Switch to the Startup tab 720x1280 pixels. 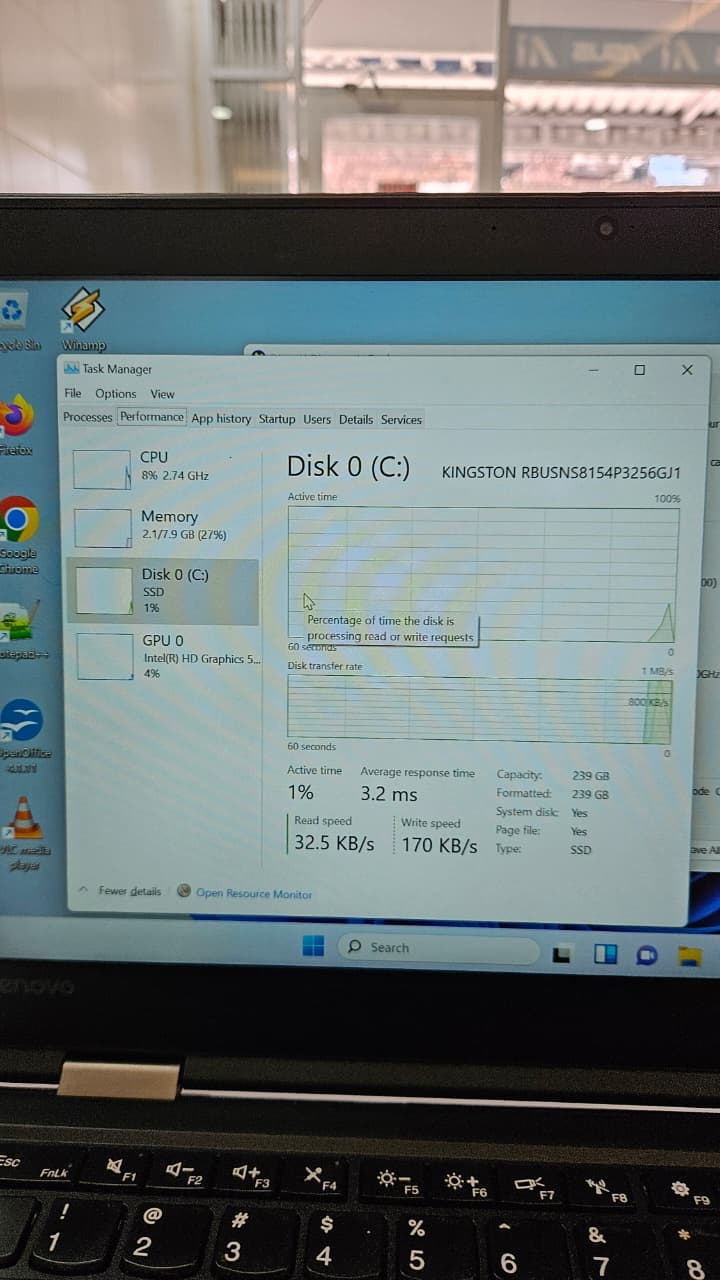pos(277,419)
